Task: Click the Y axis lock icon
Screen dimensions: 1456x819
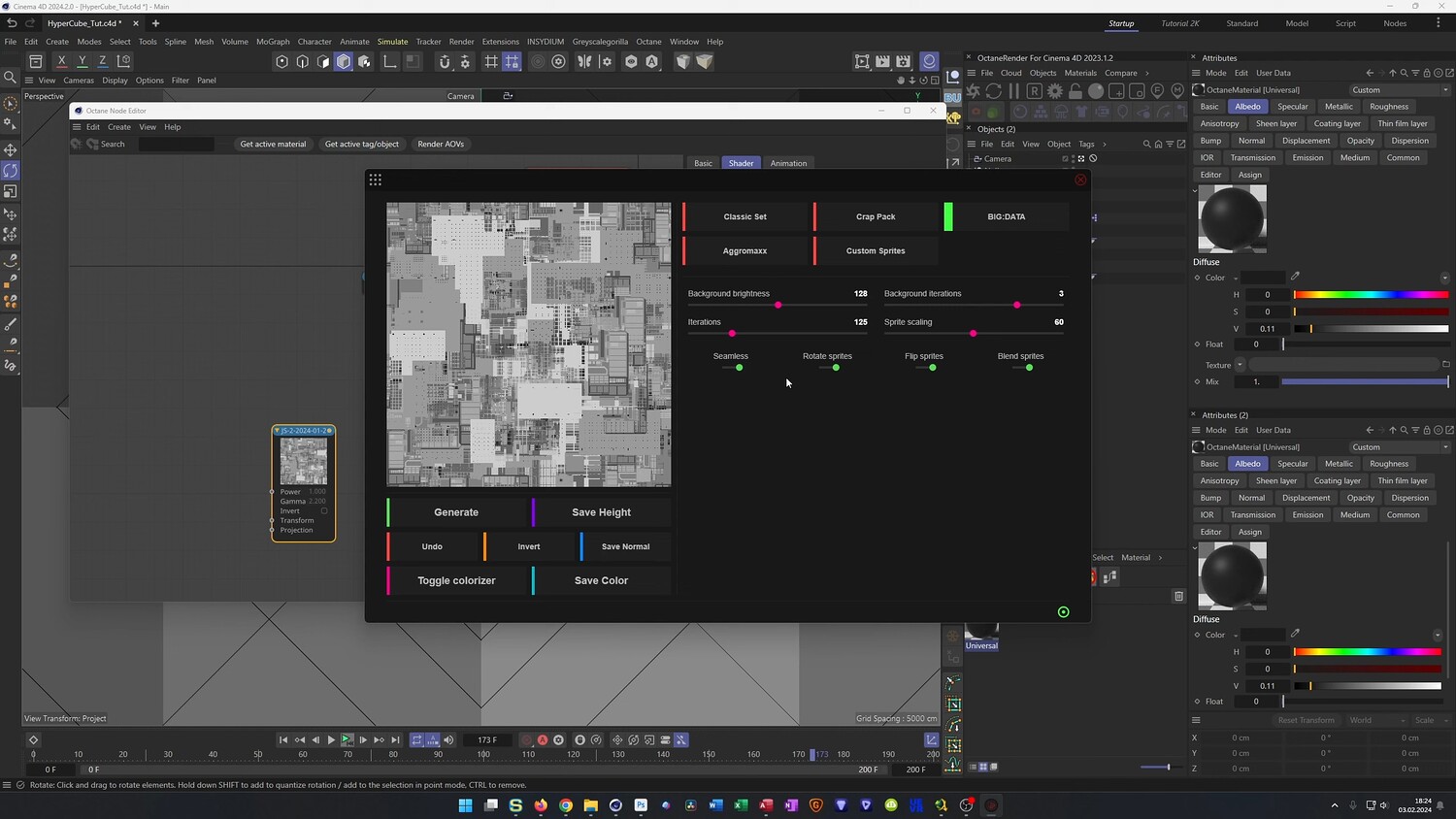Action: [x=82, y=61]
